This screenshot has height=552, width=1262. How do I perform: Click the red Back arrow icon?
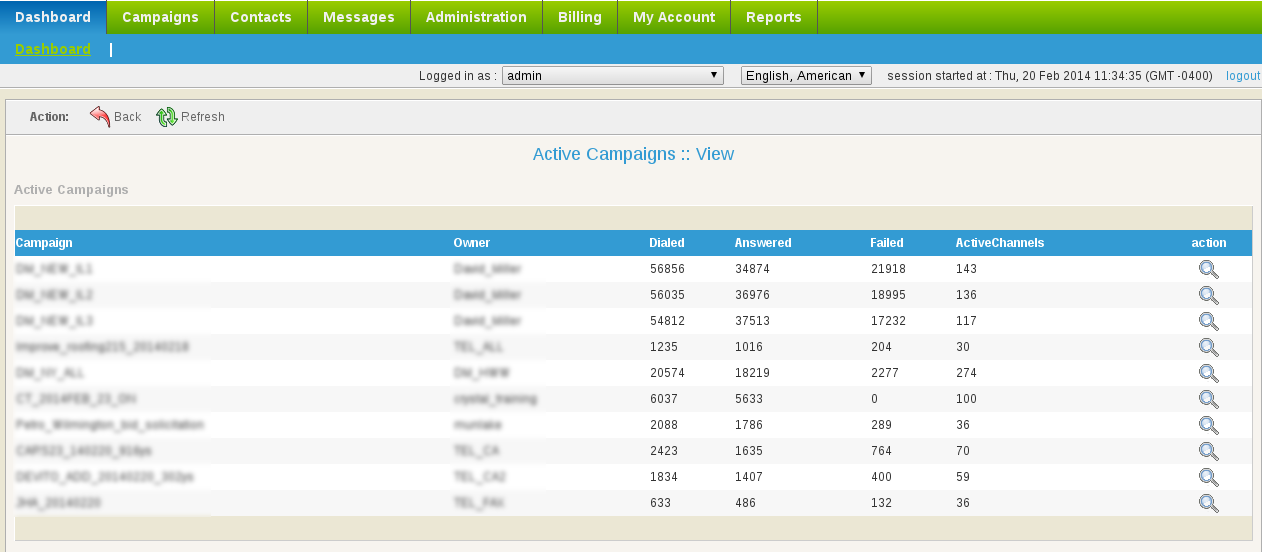pos(100,117)
